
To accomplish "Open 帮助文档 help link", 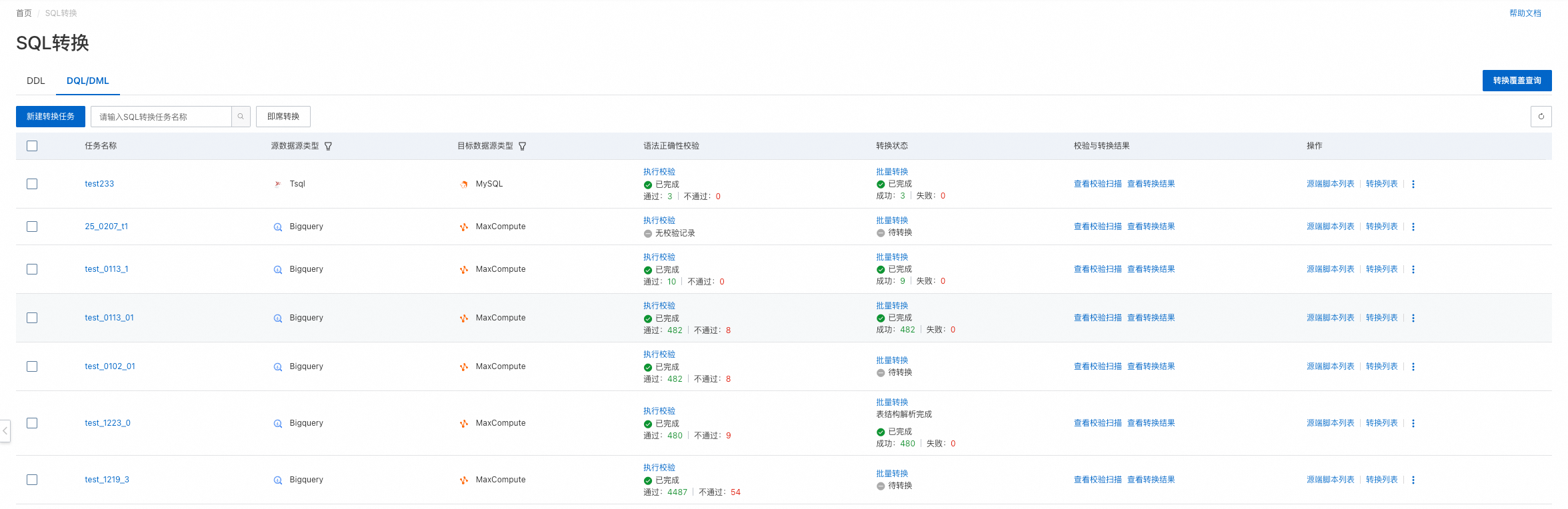I will coord(1525,13).
